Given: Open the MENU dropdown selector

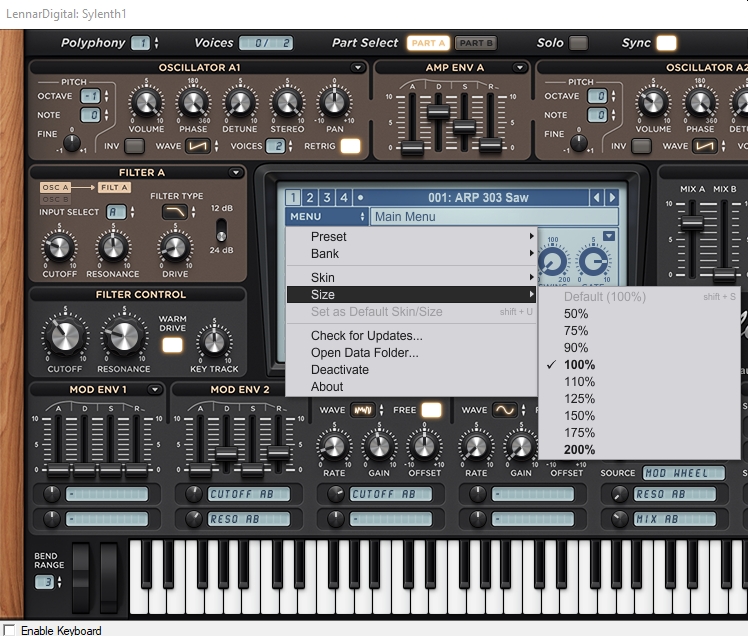Looking at the screenshot, I should click(327, 217).
